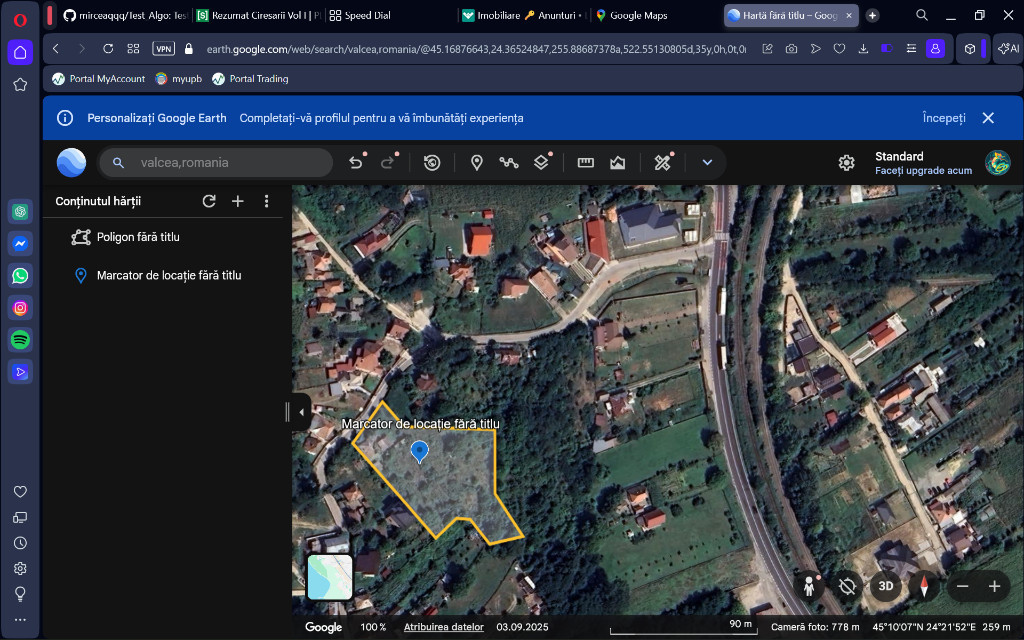This screenshot has height=640, width=1024.
Task: Click the compass to reset north
Action: (x=924, y=587)
